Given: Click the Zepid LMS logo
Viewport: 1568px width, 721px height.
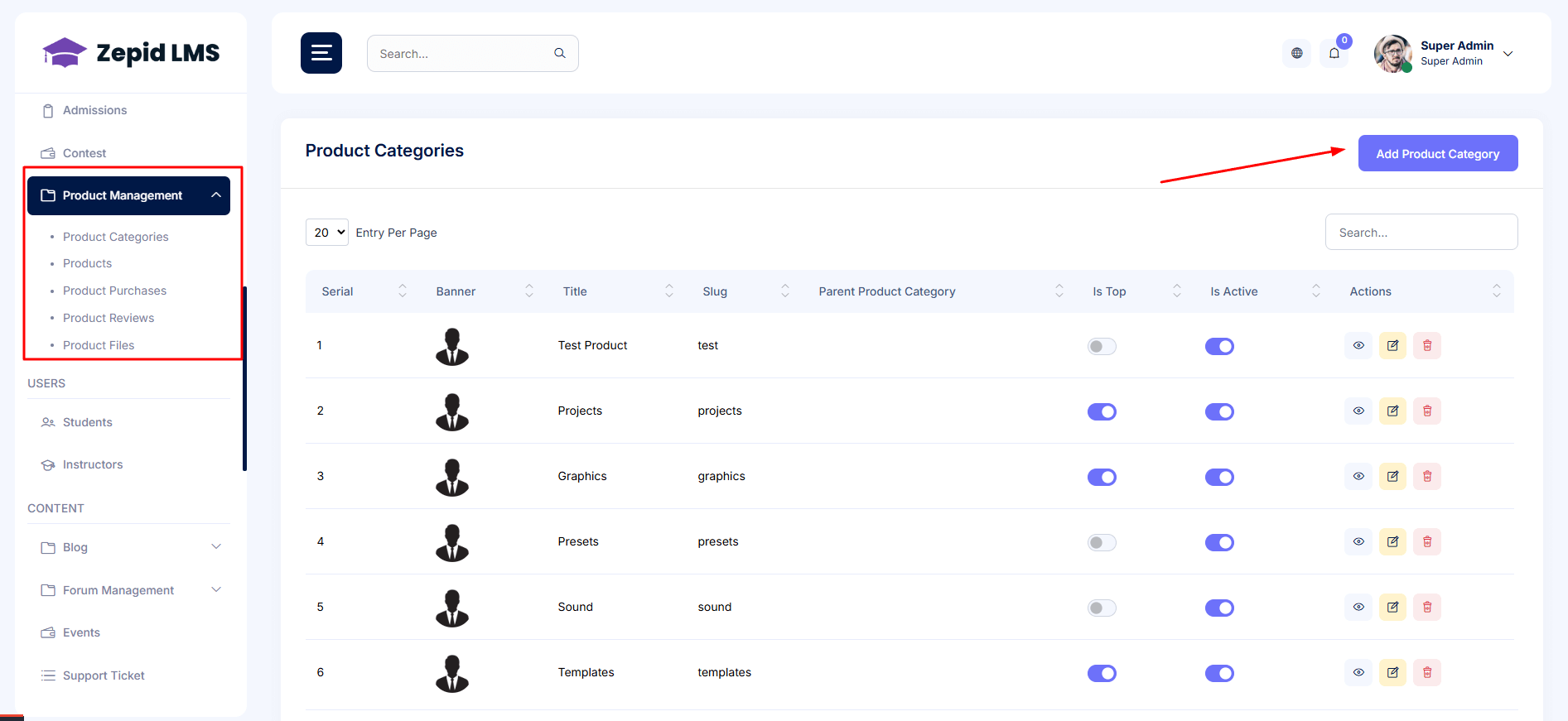Looking at the screenshot, I should 131,53.
